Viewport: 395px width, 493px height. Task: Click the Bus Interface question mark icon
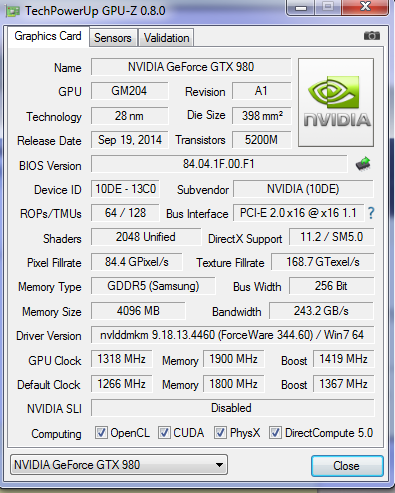[x=371, y=213]
